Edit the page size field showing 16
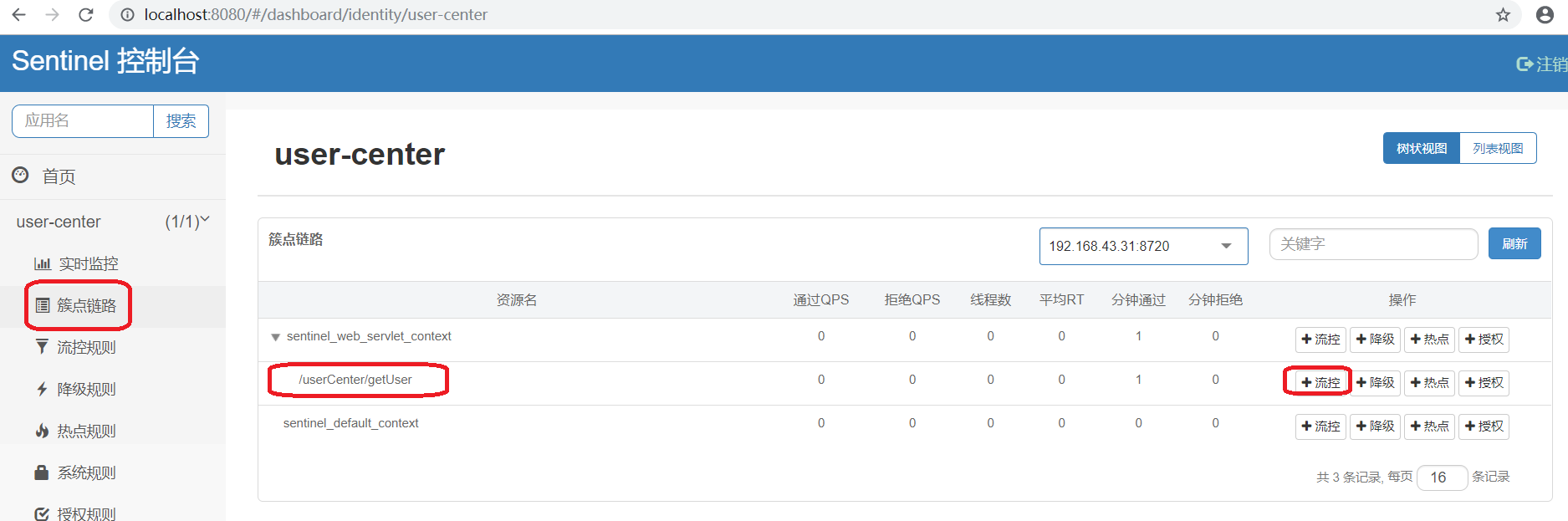This screenshot has width=1568, height=521. click(1443, 478)
